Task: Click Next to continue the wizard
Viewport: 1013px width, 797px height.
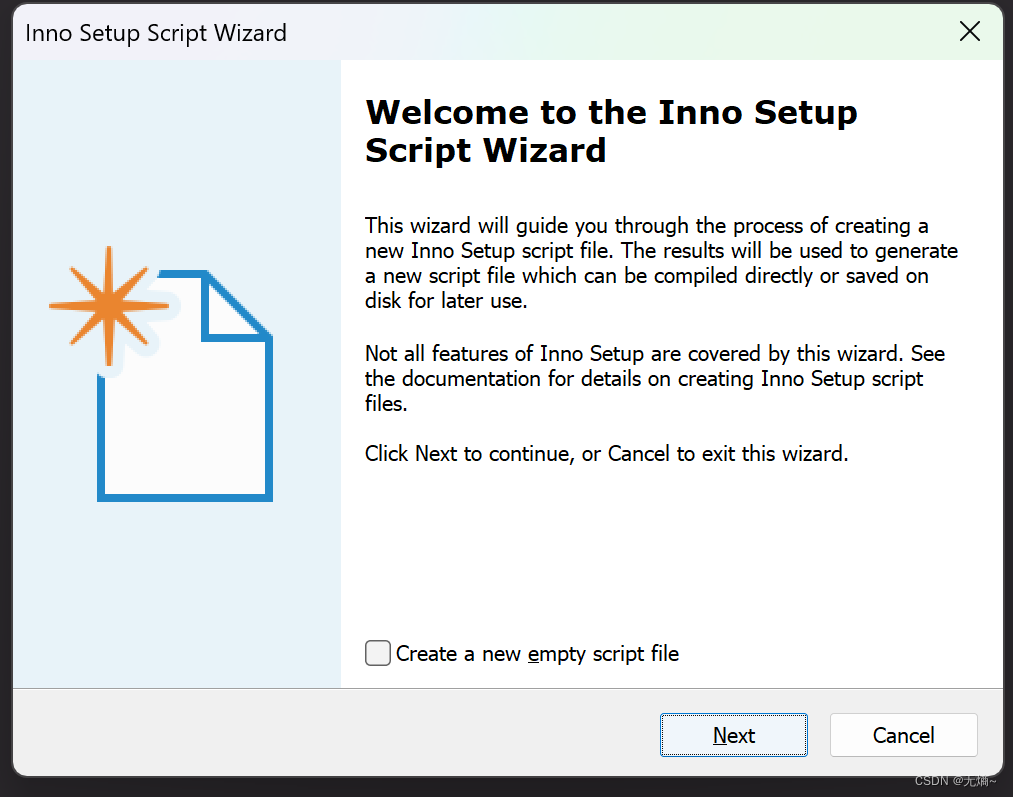Action: 733,735
